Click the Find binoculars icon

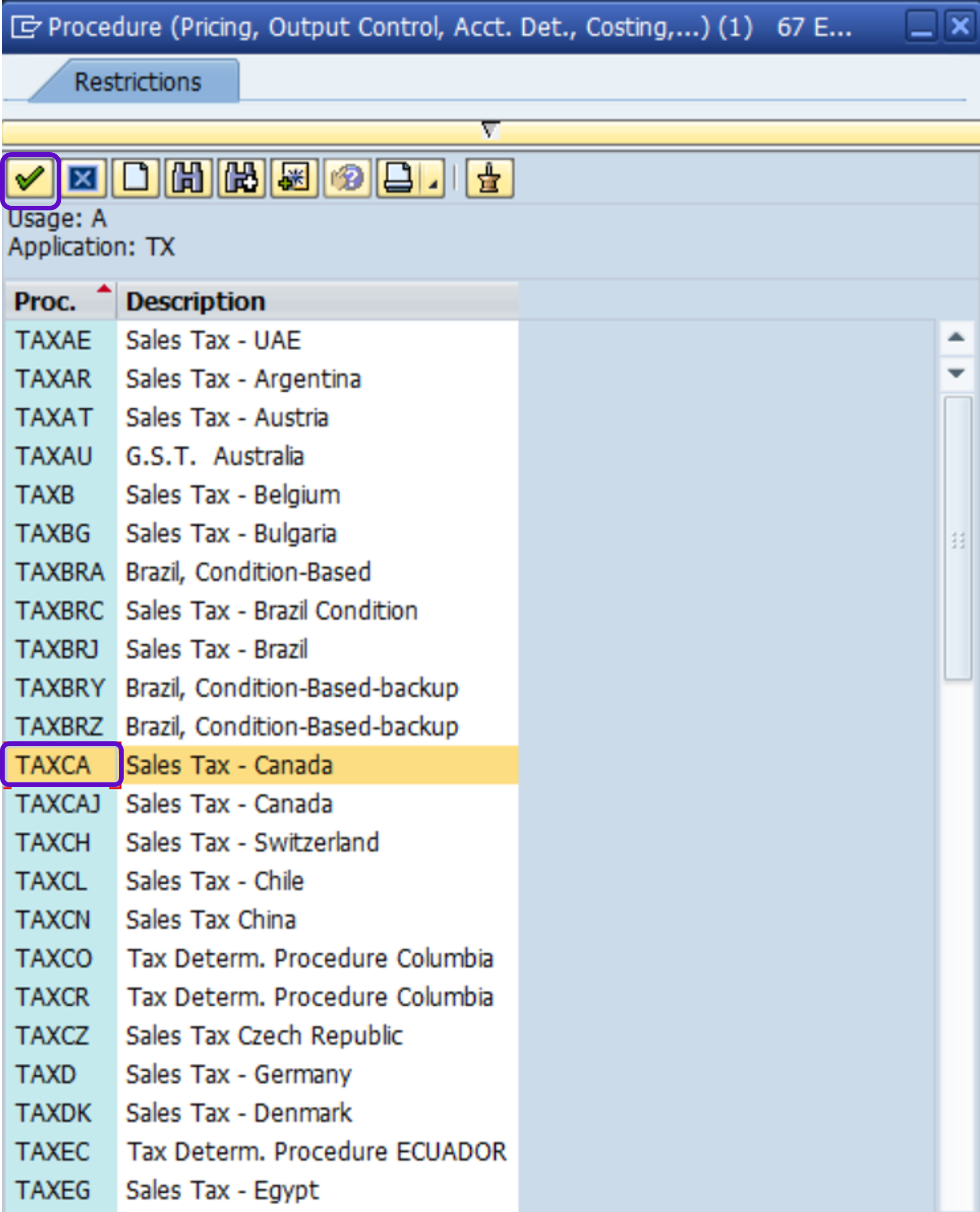[189, 179]
